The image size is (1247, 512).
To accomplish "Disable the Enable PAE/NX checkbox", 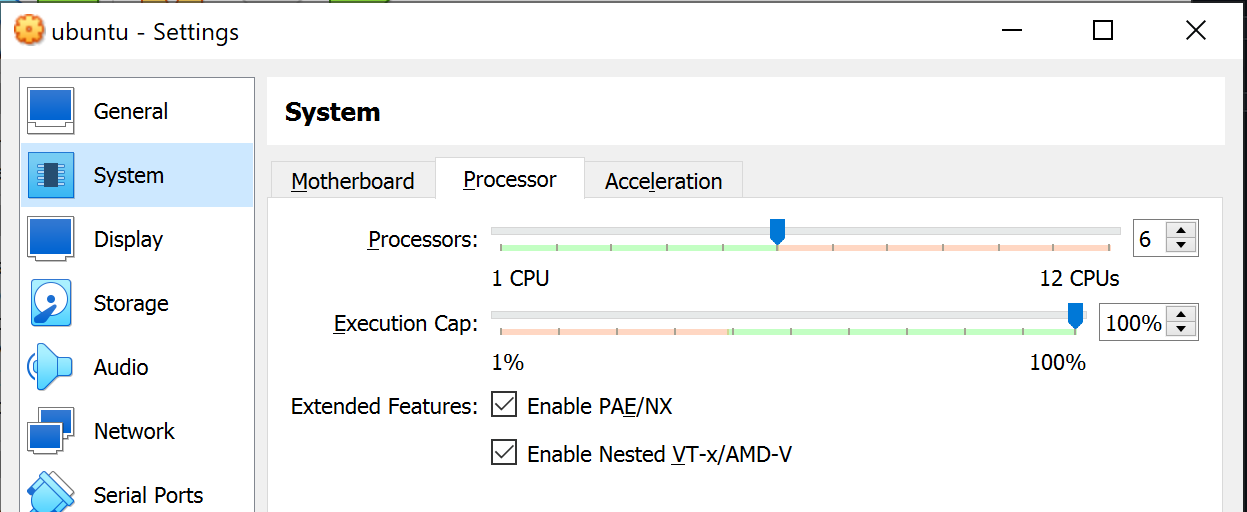I will (x=504, y=405).
